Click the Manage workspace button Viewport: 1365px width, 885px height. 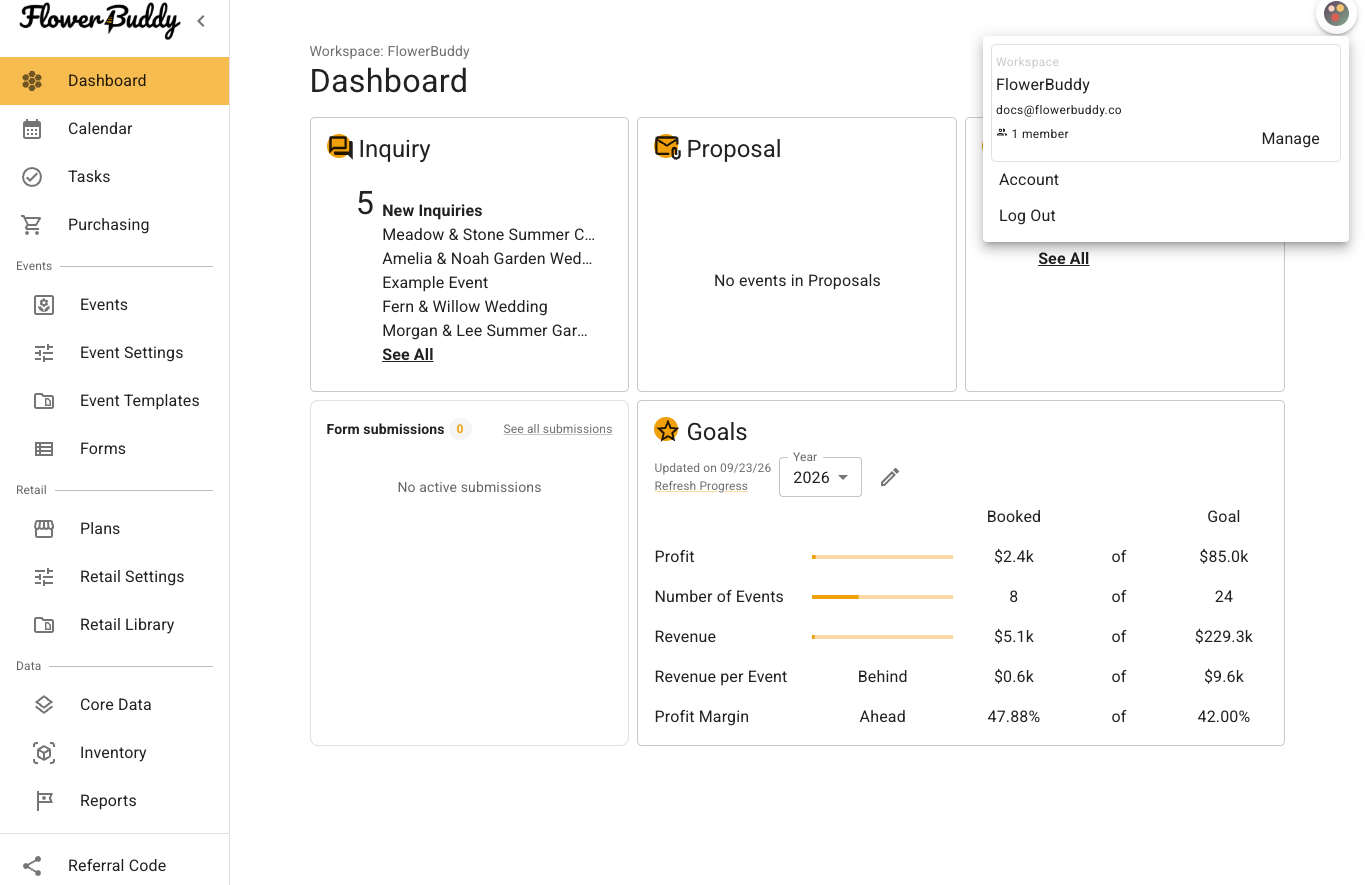(x=1290, y=139)
